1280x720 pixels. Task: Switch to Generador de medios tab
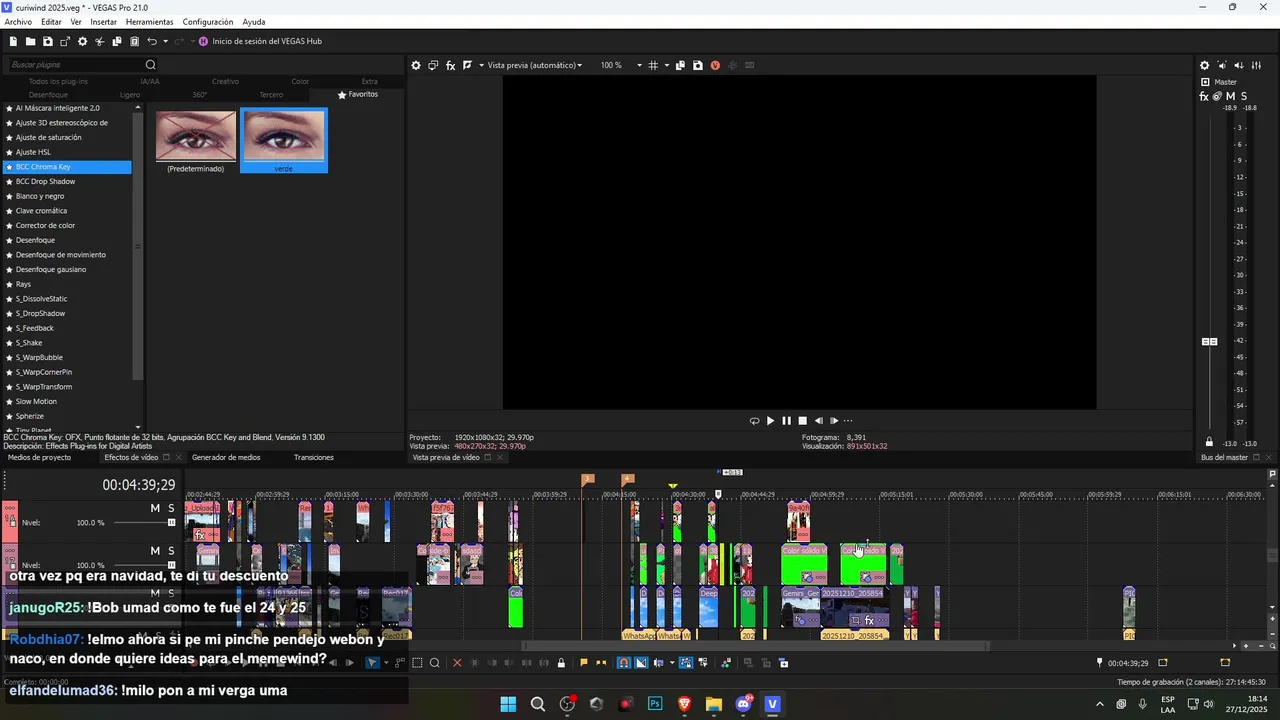pyautogui.click(x=226, y=457)
